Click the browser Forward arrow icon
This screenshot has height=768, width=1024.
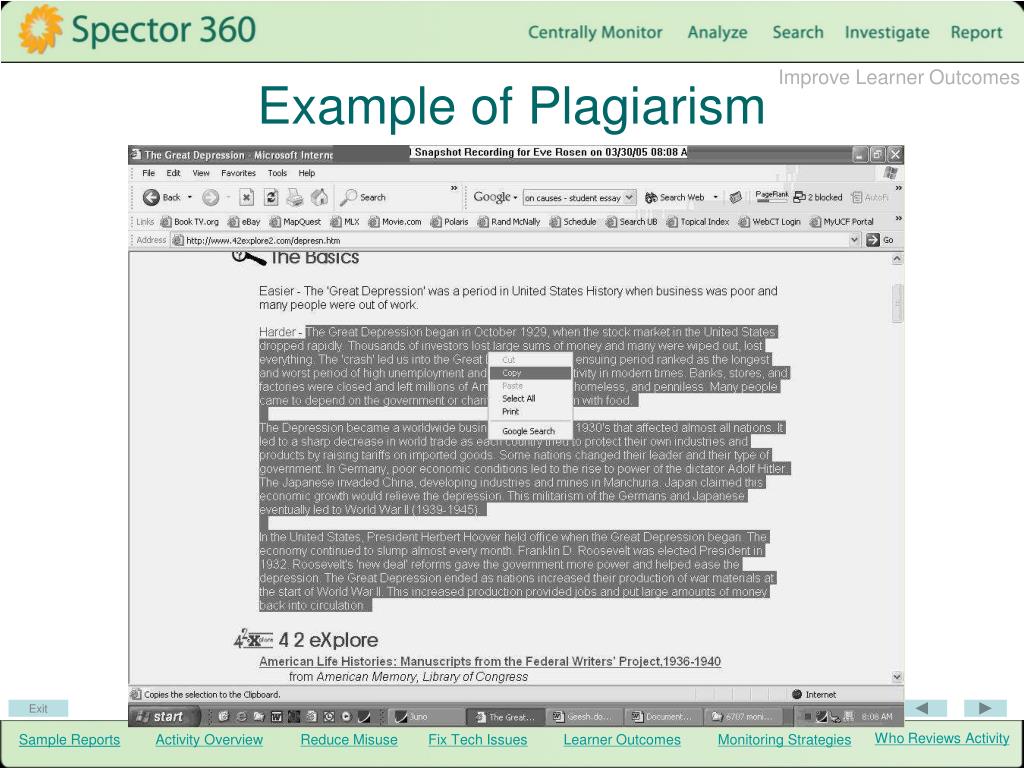(x=210, y=197)
